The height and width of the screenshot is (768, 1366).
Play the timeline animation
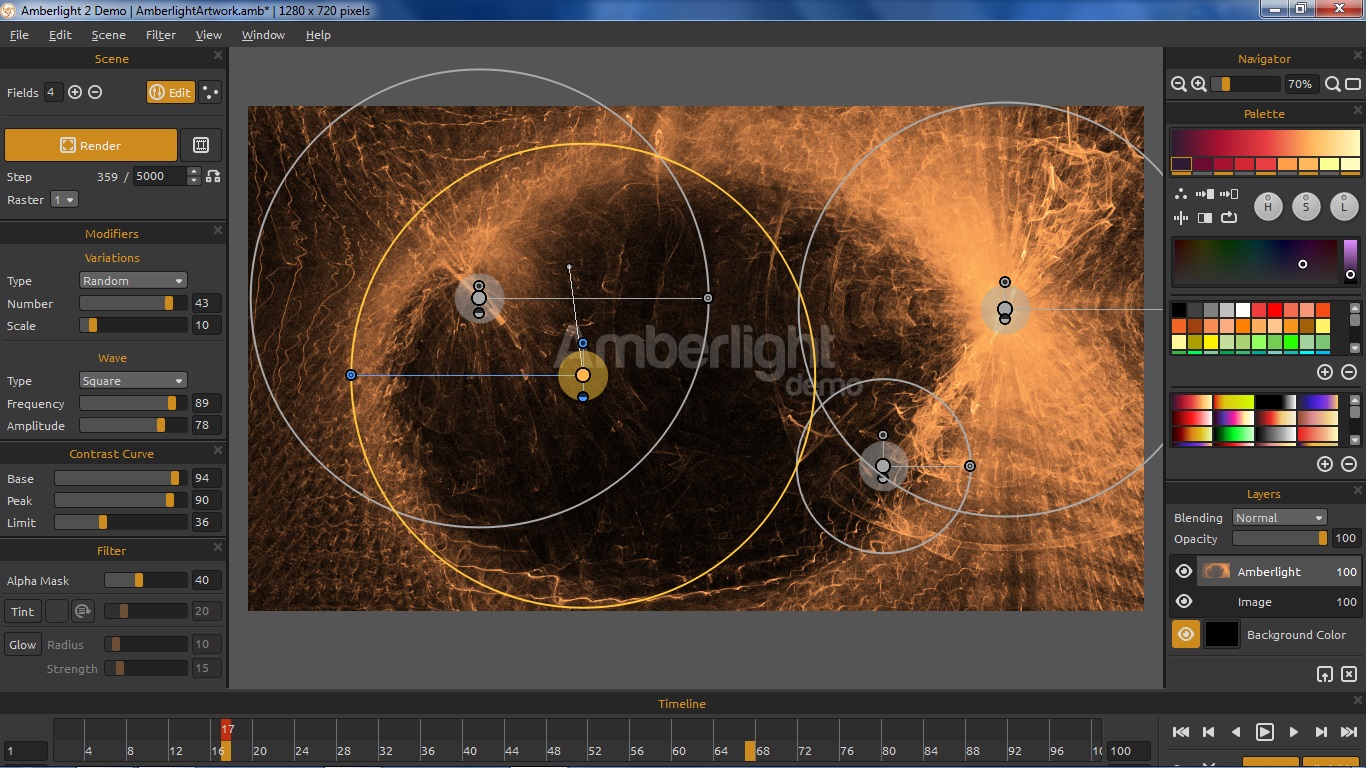(x=1265, y=732)
